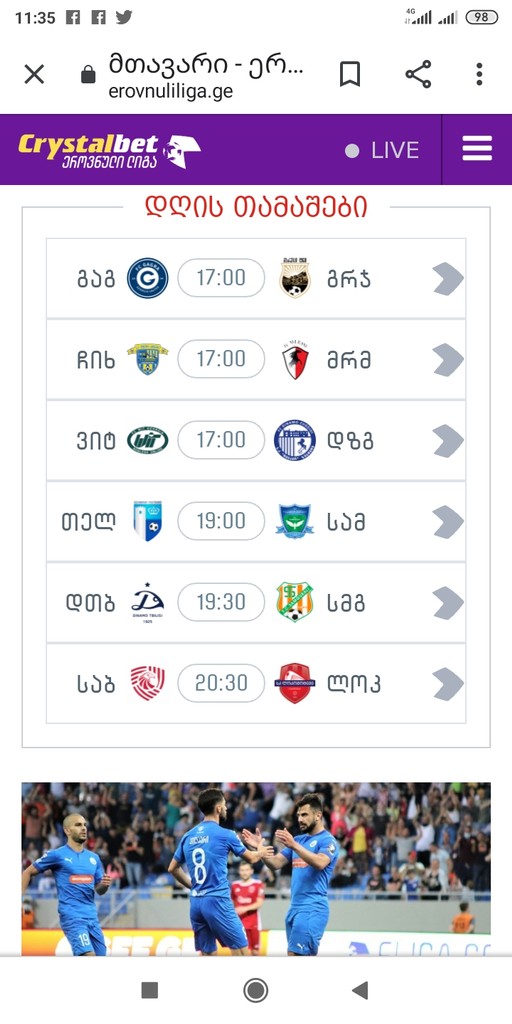Image resolution: width=512 pixels, height=1024 pixels.
Task: Tap the 20:30 match time pill
Action: click(x=221, y=683)
